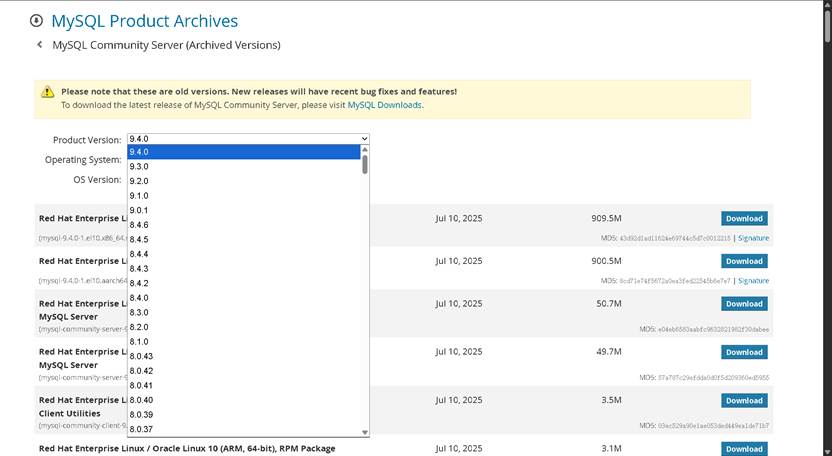The width and height of the screenshot is (832, 456).
Task: Choose version 8.0.40 option
Action: click(x=244, y=400)
